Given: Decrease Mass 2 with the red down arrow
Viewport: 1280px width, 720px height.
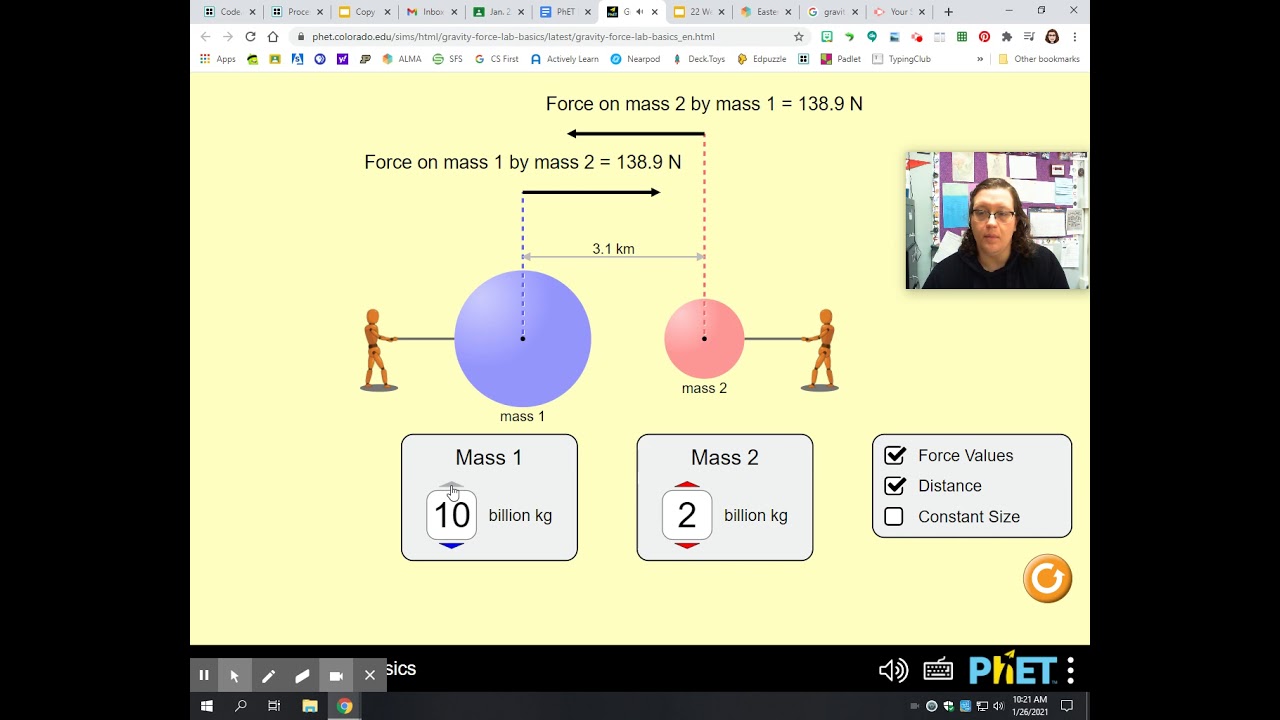Looking at the screenshot, I should click(687, 545).
